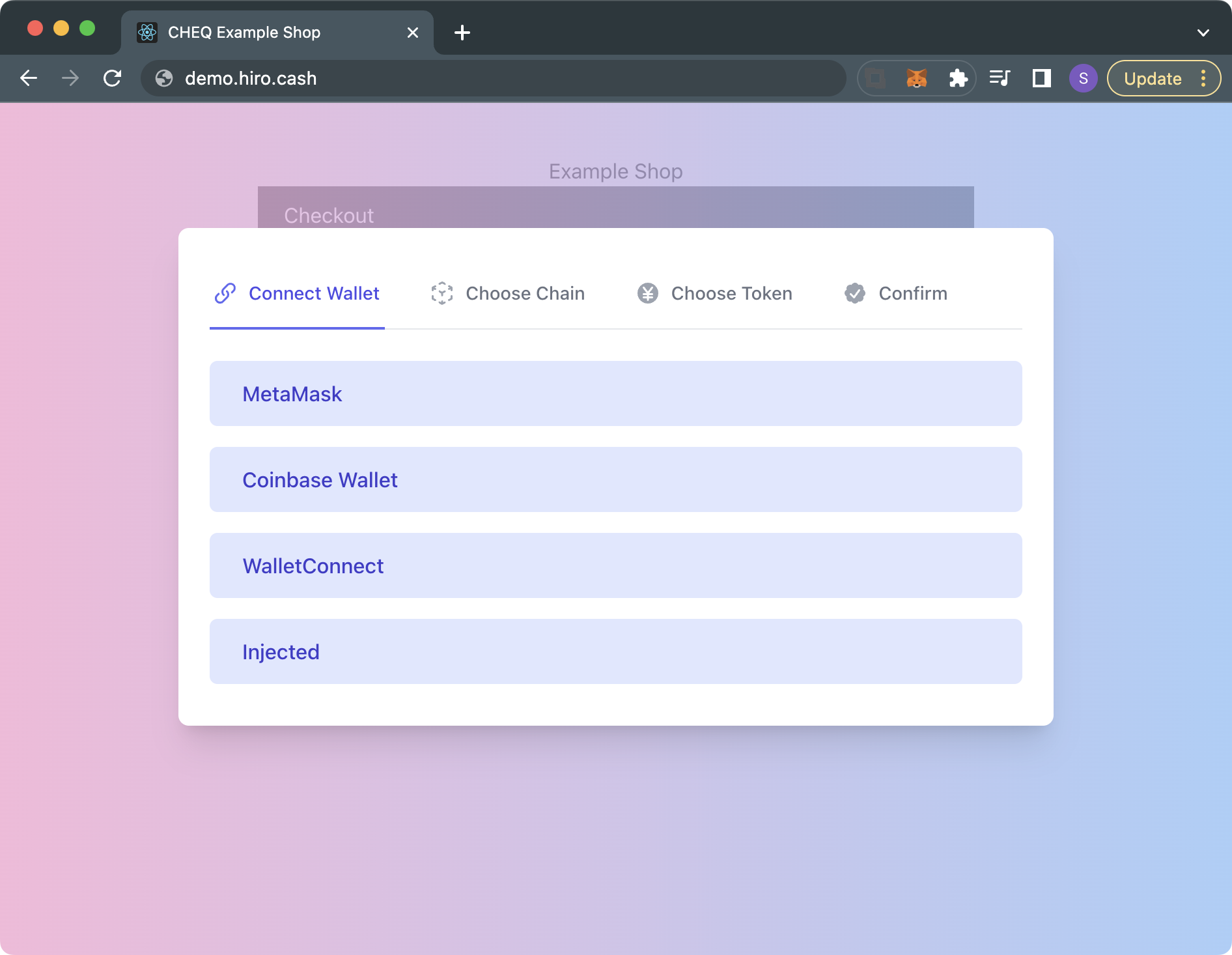Toggle the browser side panel icon
The image size is (1232, 955).
click(x=1042, y=79)
